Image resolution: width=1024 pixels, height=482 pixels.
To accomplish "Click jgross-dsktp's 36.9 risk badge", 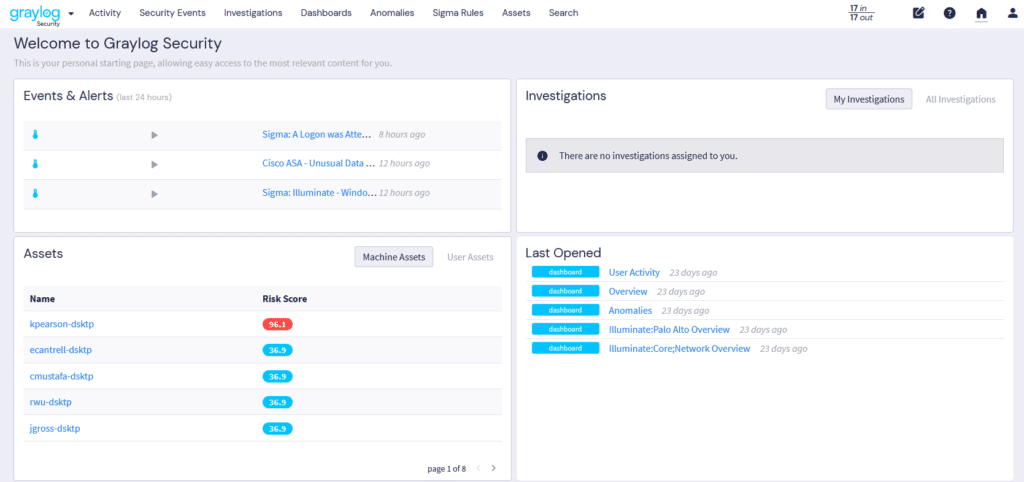I will [x=278, y=428].
